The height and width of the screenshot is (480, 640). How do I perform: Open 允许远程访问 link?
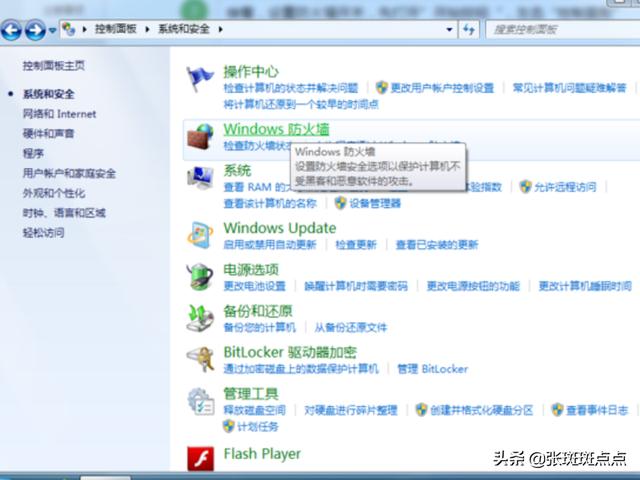(x=565, y=187)
